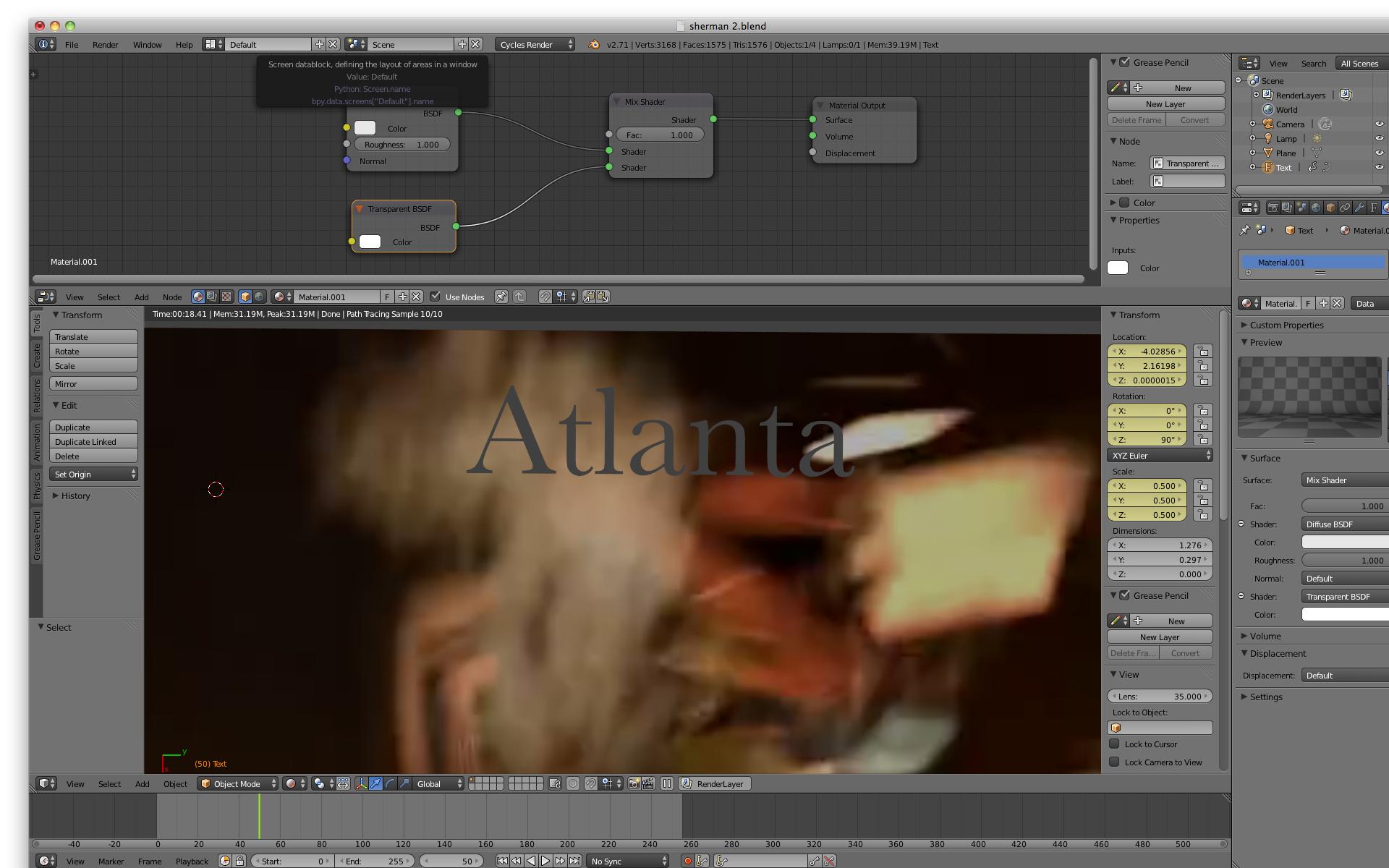Toggle Use Nodes checkbox
The width and height of the screenshot is (1389, 868).
(x=435, y=297)
